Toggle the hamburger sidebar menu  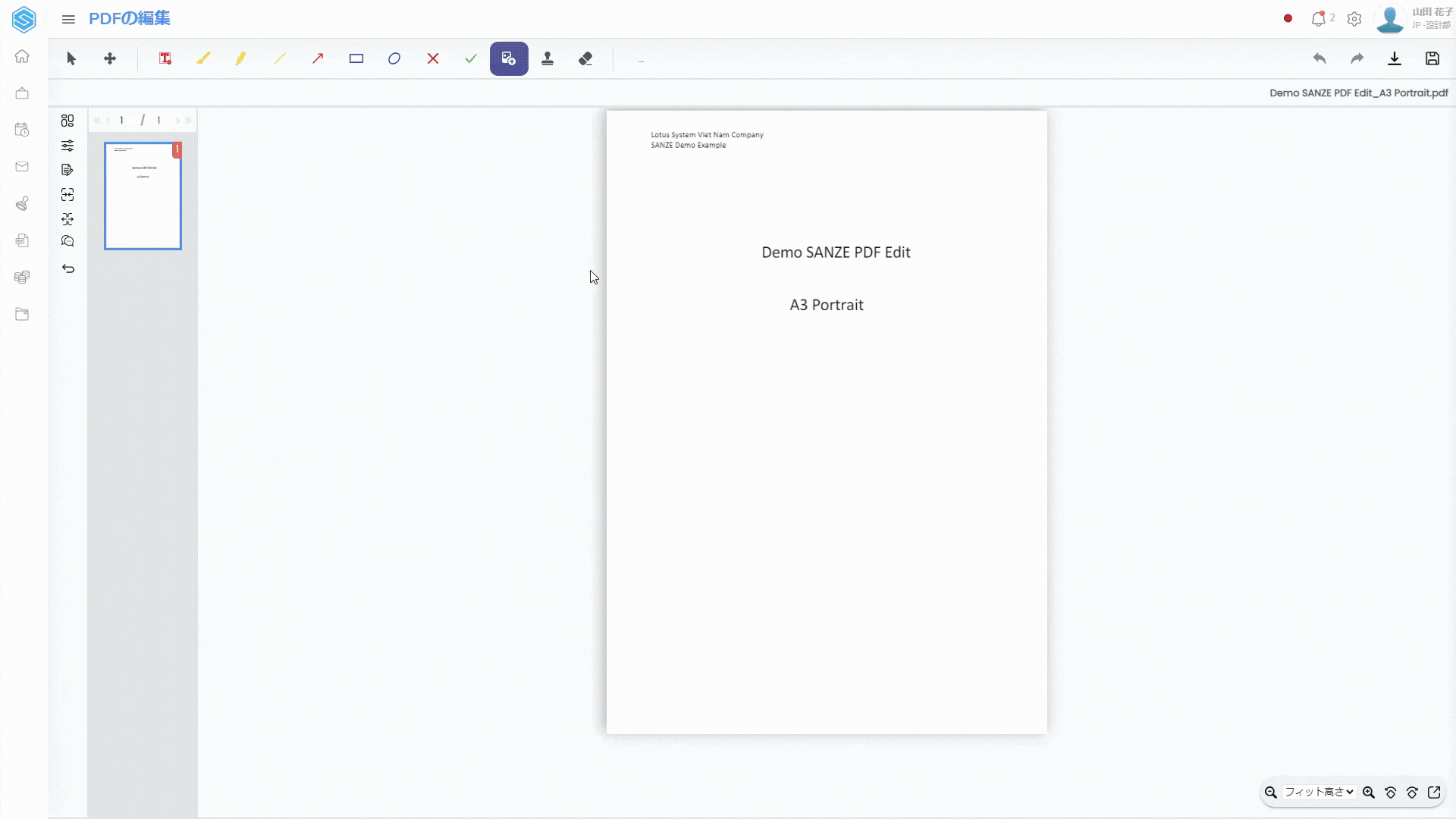point(68,19)
